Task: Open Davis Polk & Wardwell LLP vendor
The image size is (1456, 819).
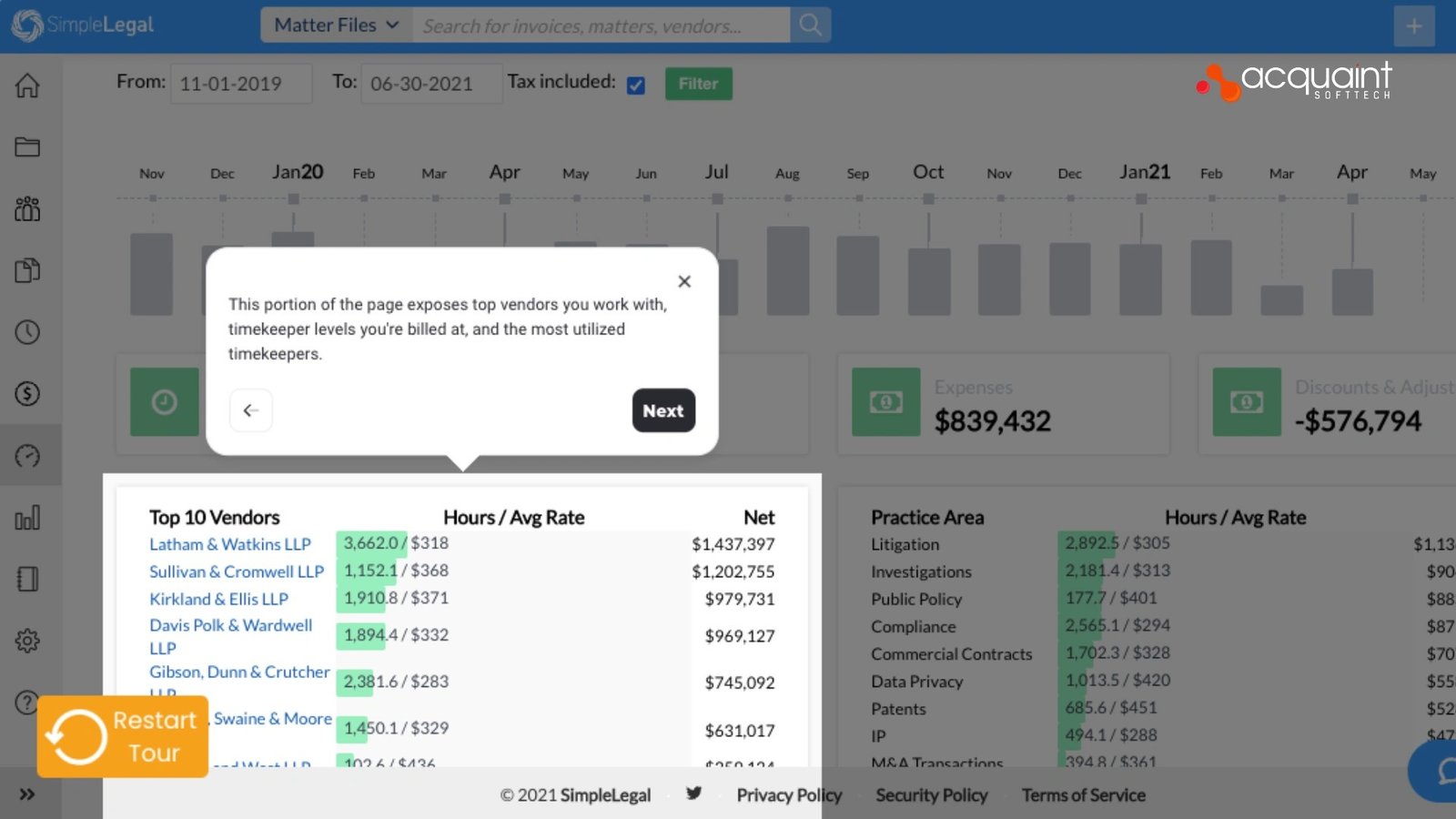Action: 231,636
